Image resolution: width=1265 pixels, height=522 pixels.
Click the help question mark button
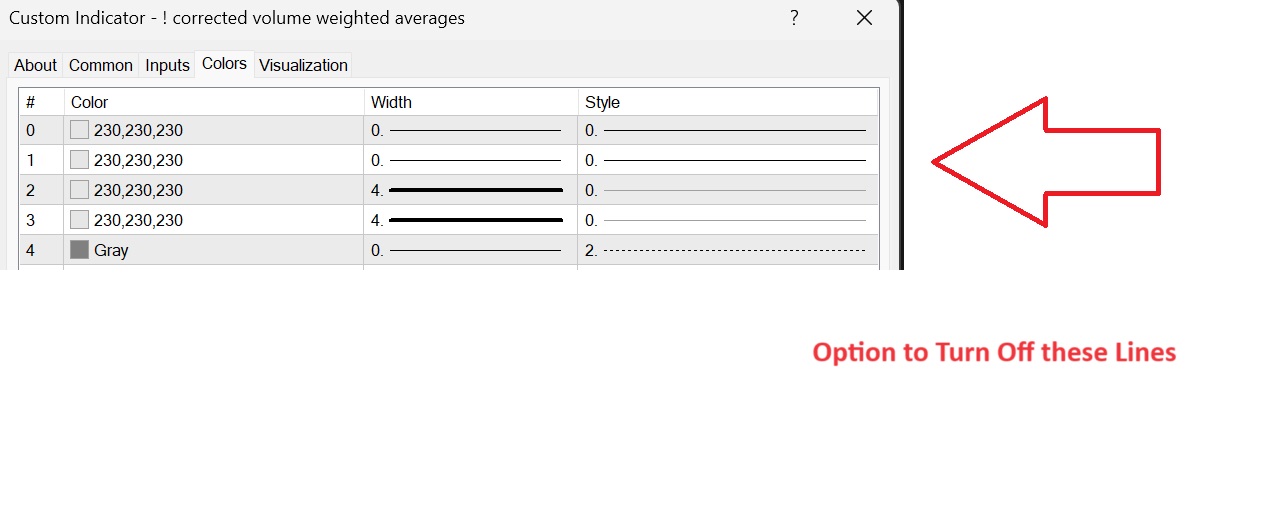point(794,18)
